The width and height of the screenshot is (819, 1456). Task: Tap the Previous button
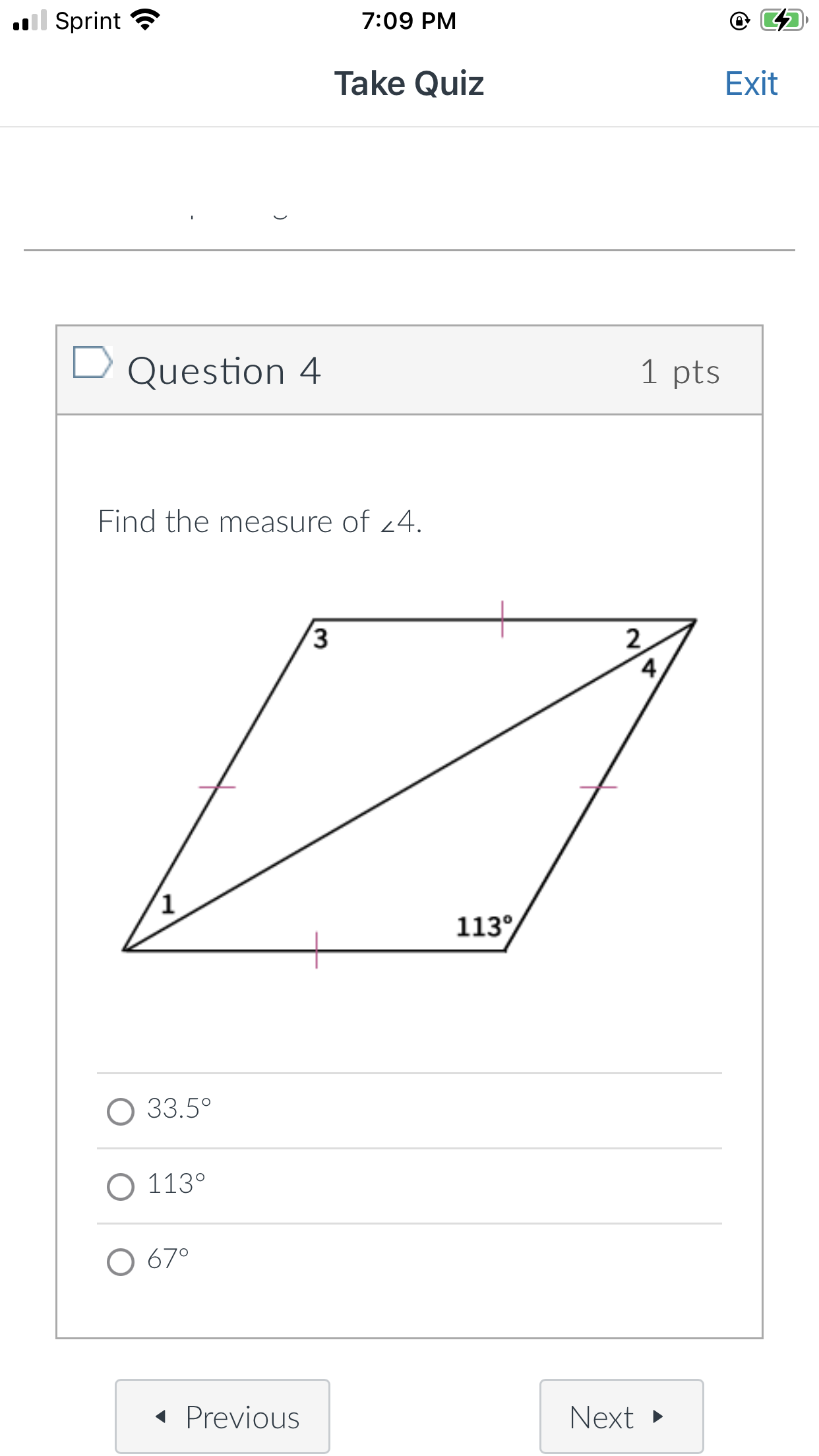tap(222, 1416)
